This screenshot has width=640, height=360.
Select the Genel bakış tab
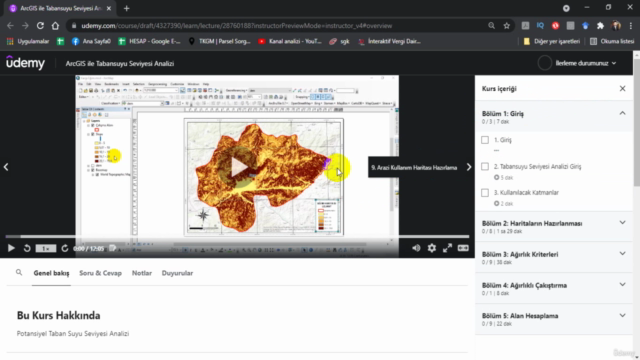point(51,273)
